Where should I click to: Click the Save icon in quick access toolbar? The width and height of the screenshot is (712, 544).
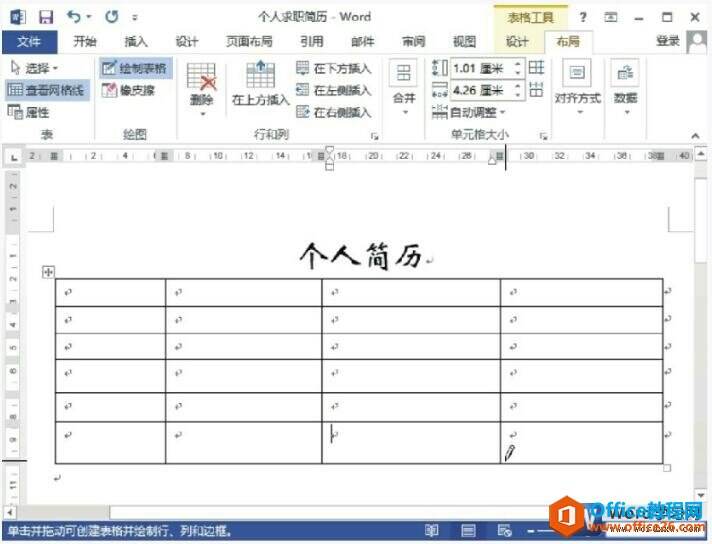46,17
